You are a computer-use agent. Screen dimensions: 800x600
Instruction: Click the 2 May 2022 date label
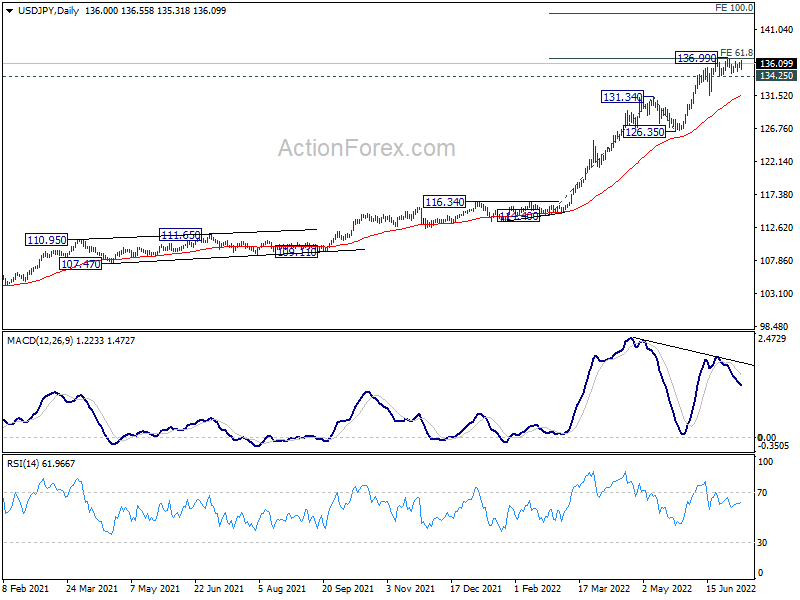667,588
